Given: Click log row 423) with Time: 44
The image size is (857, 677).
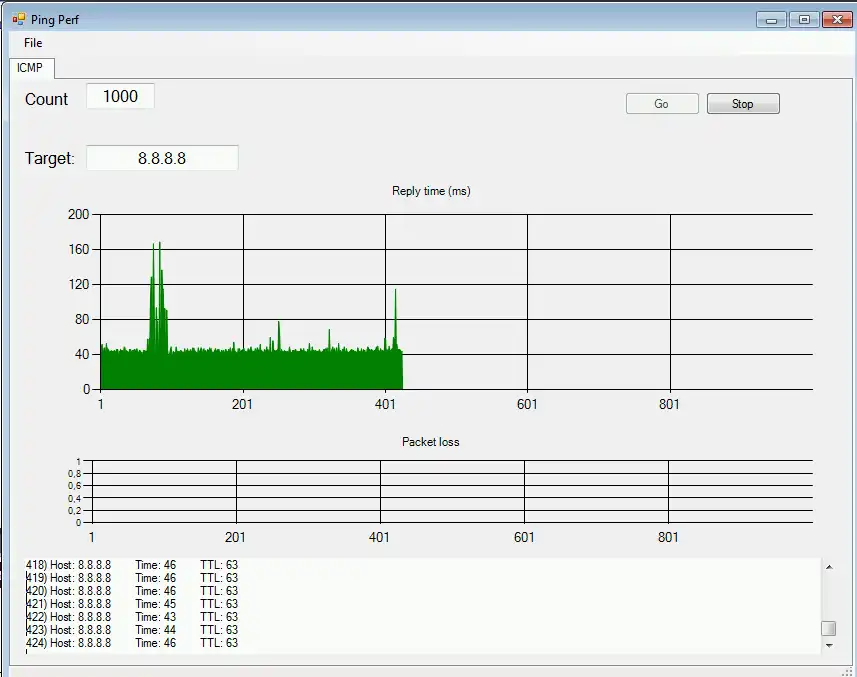Looking at the screenshot, I should pos(132,630).
